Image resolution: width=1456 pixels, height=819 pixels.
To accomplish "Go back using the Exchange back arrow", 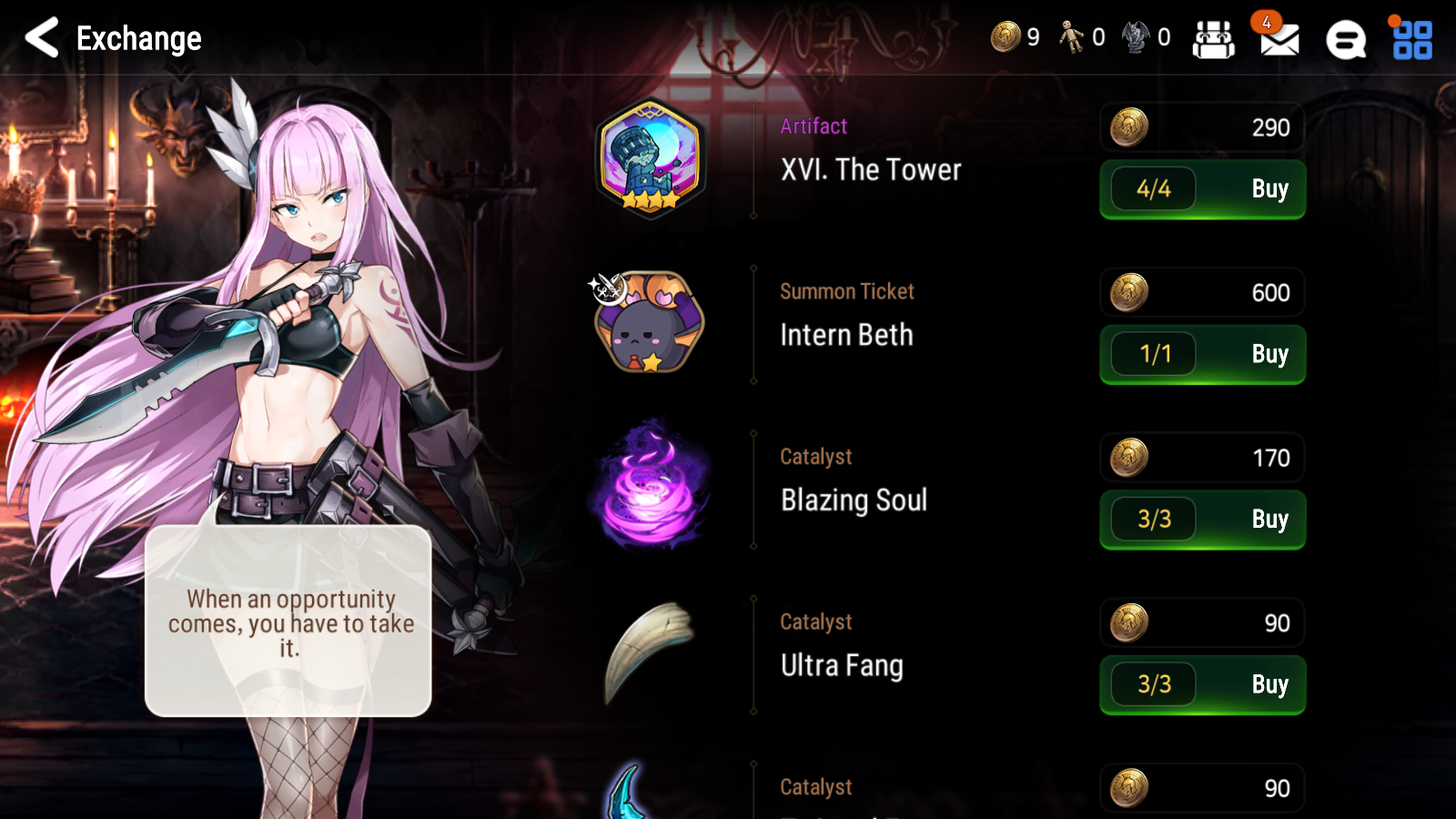I will click(x=42, y=38).
